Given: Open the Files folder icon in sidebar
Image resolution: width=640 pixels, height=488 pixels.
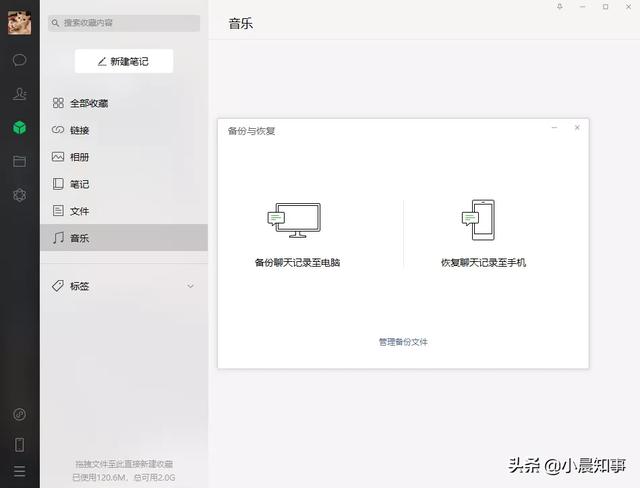Looking at the screenshot, I should pos(20,161).
